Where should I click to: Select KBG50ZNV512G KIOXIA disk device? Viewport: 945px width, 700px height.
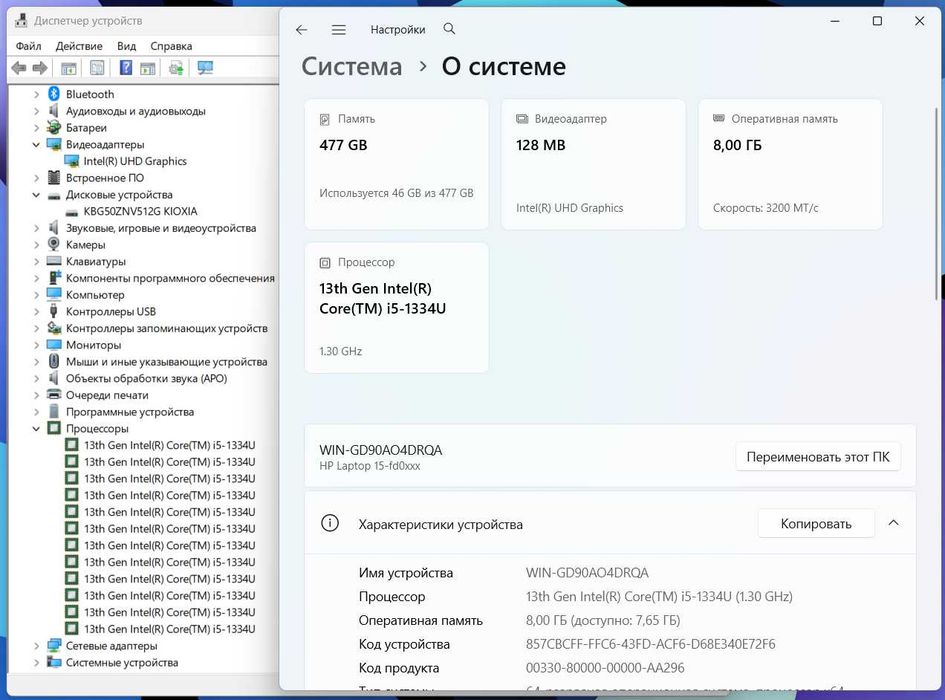click(x=140, y=211)
